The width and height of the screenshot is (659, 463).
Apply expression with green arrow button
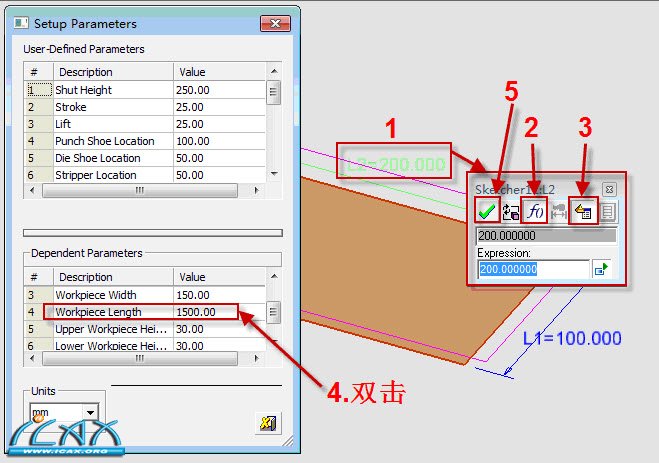coord(602,269)
